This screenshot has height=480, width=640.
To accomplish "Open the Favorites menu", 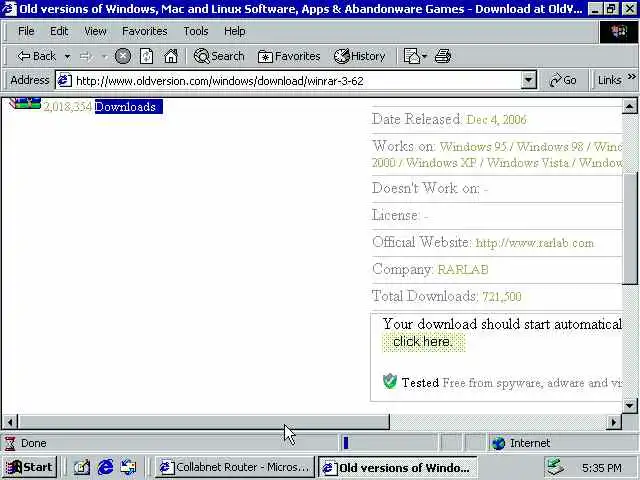I will pyautogui.click(x=145, y=31).
